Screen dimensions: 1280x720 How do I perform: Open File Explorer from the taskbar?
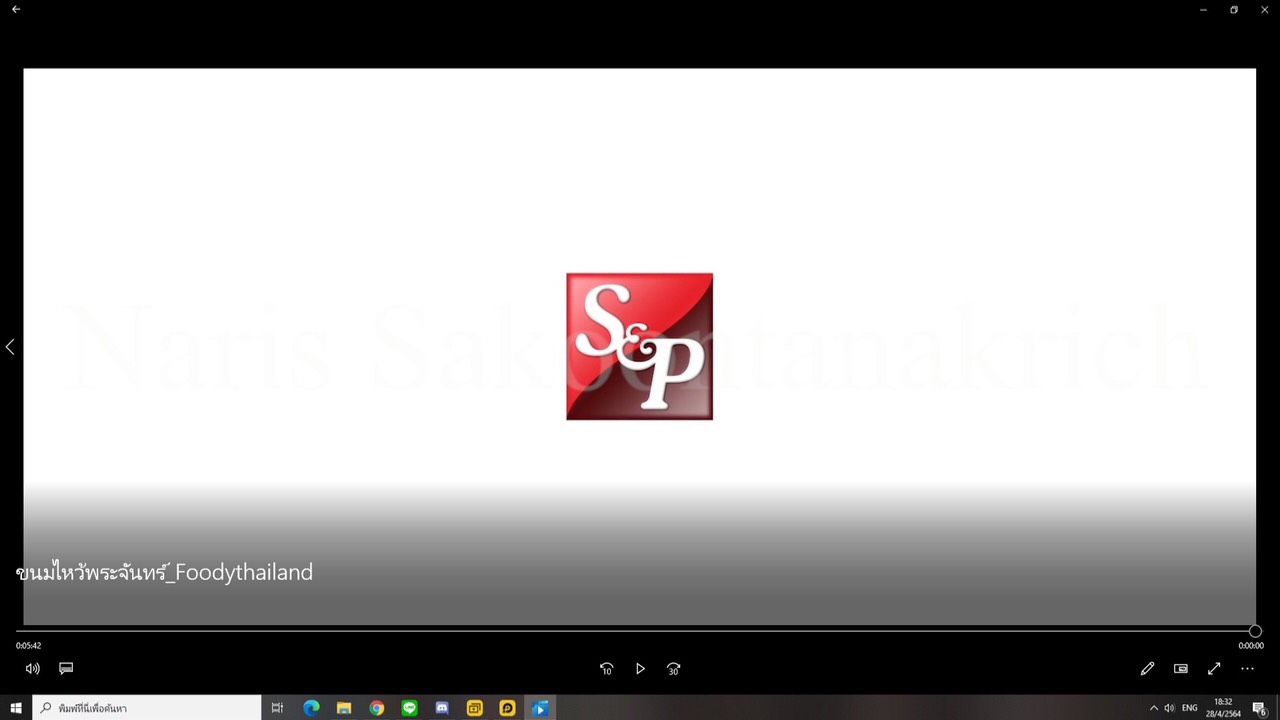(344, 708)
